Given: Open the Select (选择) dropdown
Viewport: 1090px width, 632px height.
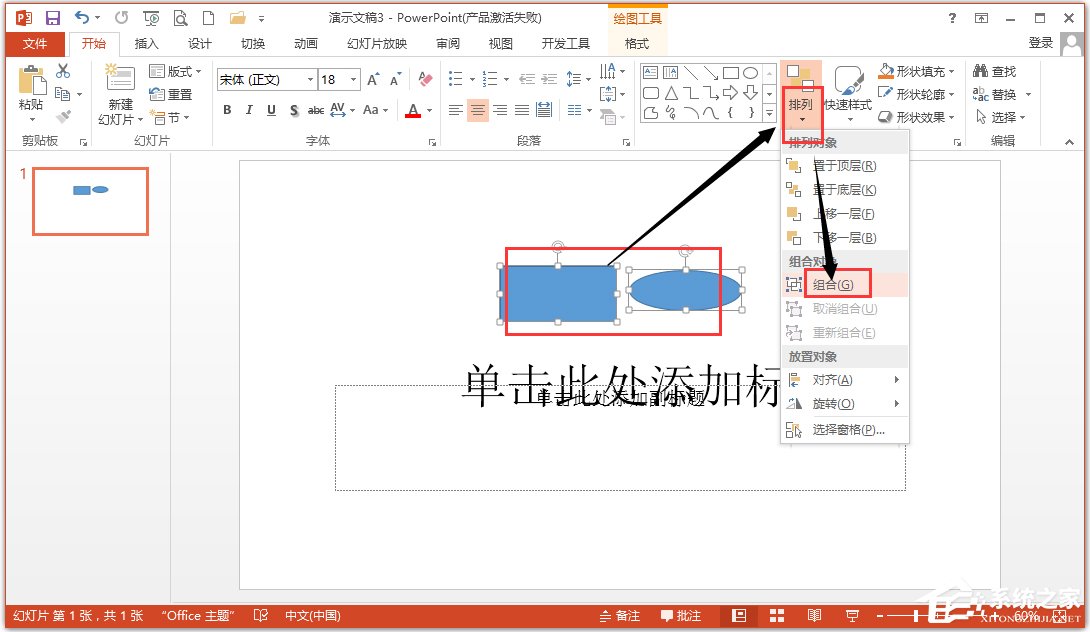Looking at the screenshot, I should 1001,117.
